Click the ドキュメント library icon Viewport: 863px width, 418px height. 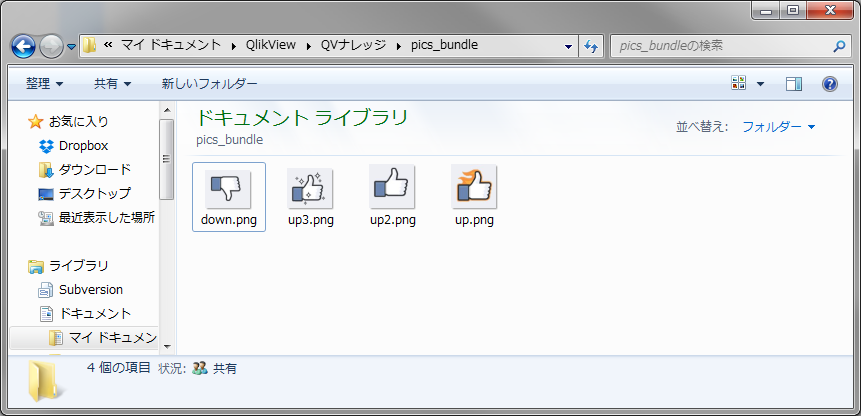(x=46, y=314)
